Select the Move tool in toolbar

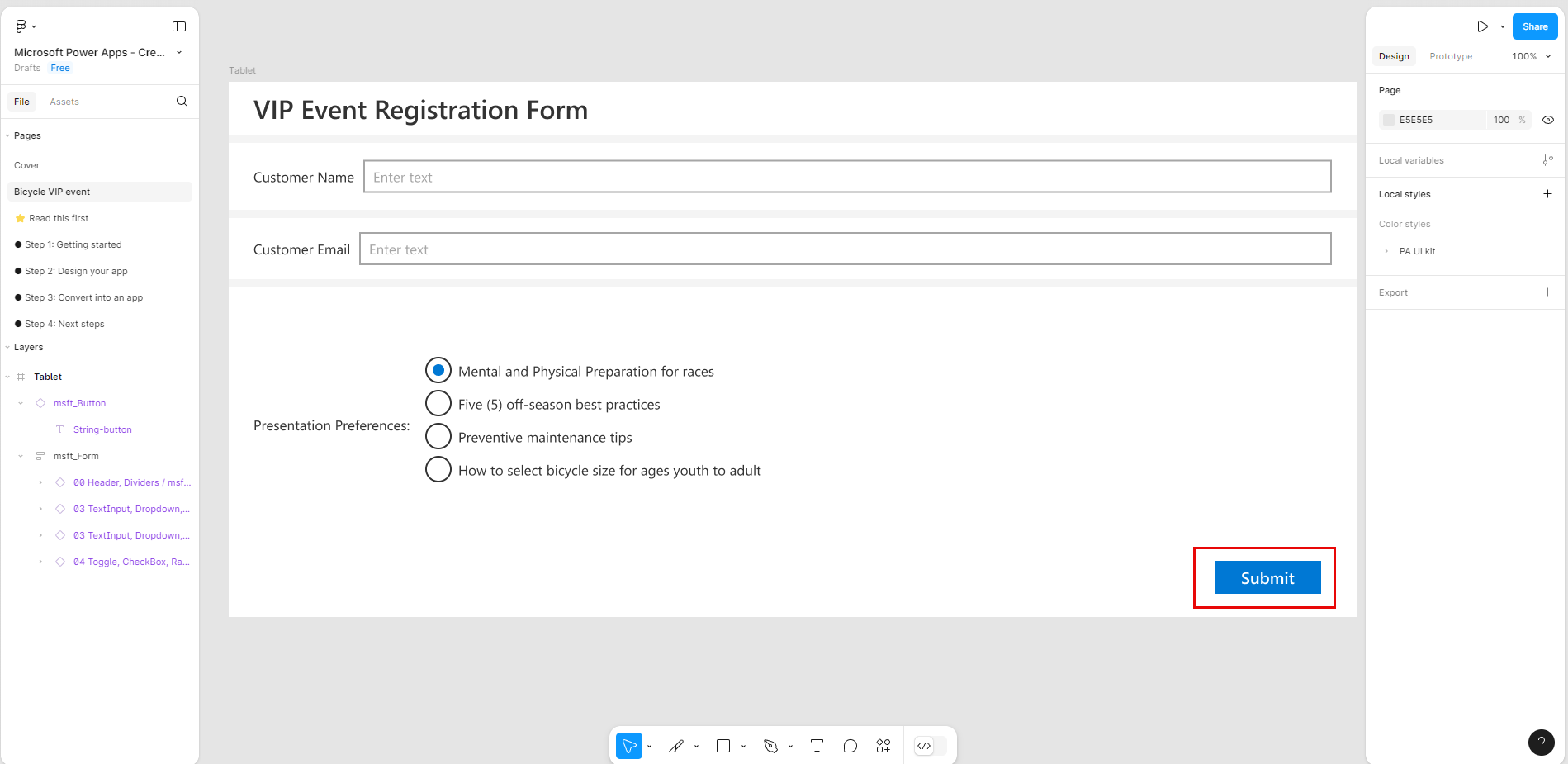[x=629, y=746]
